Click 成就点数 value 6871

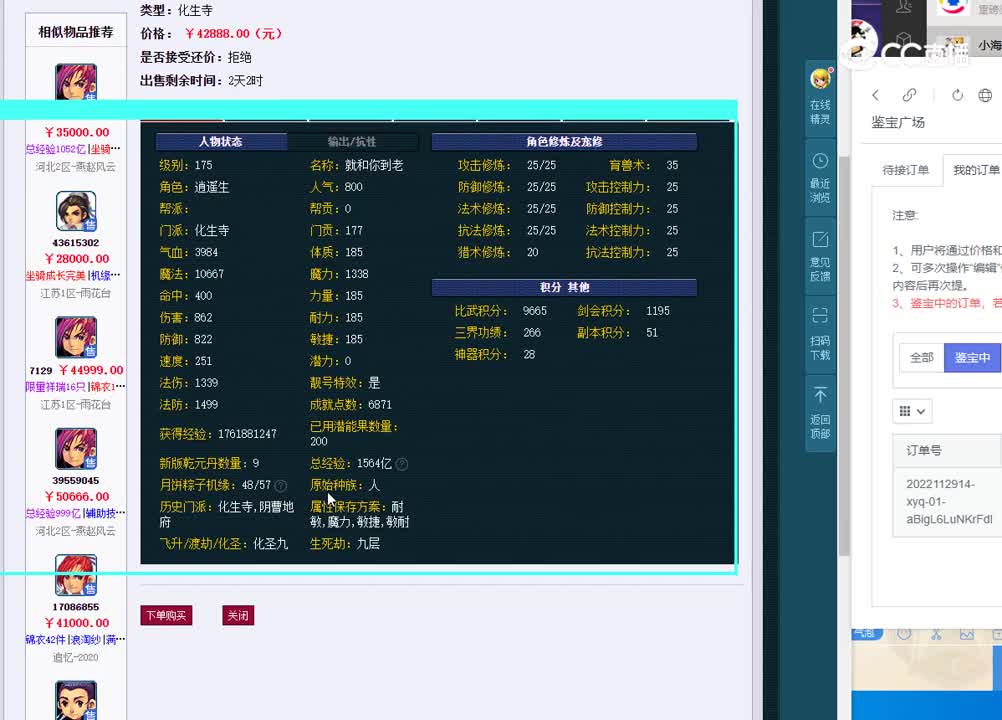[x=380, y=405]
